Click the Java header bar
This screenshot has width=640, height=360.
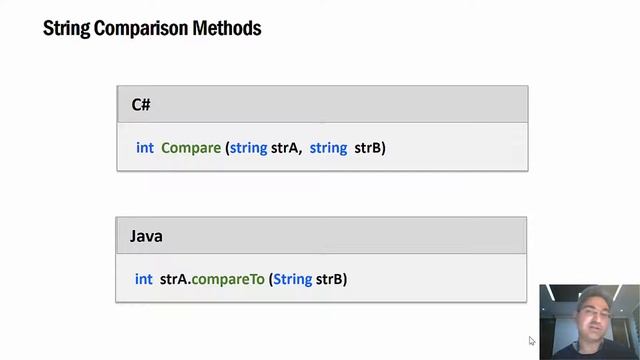(x=321, y=236)
